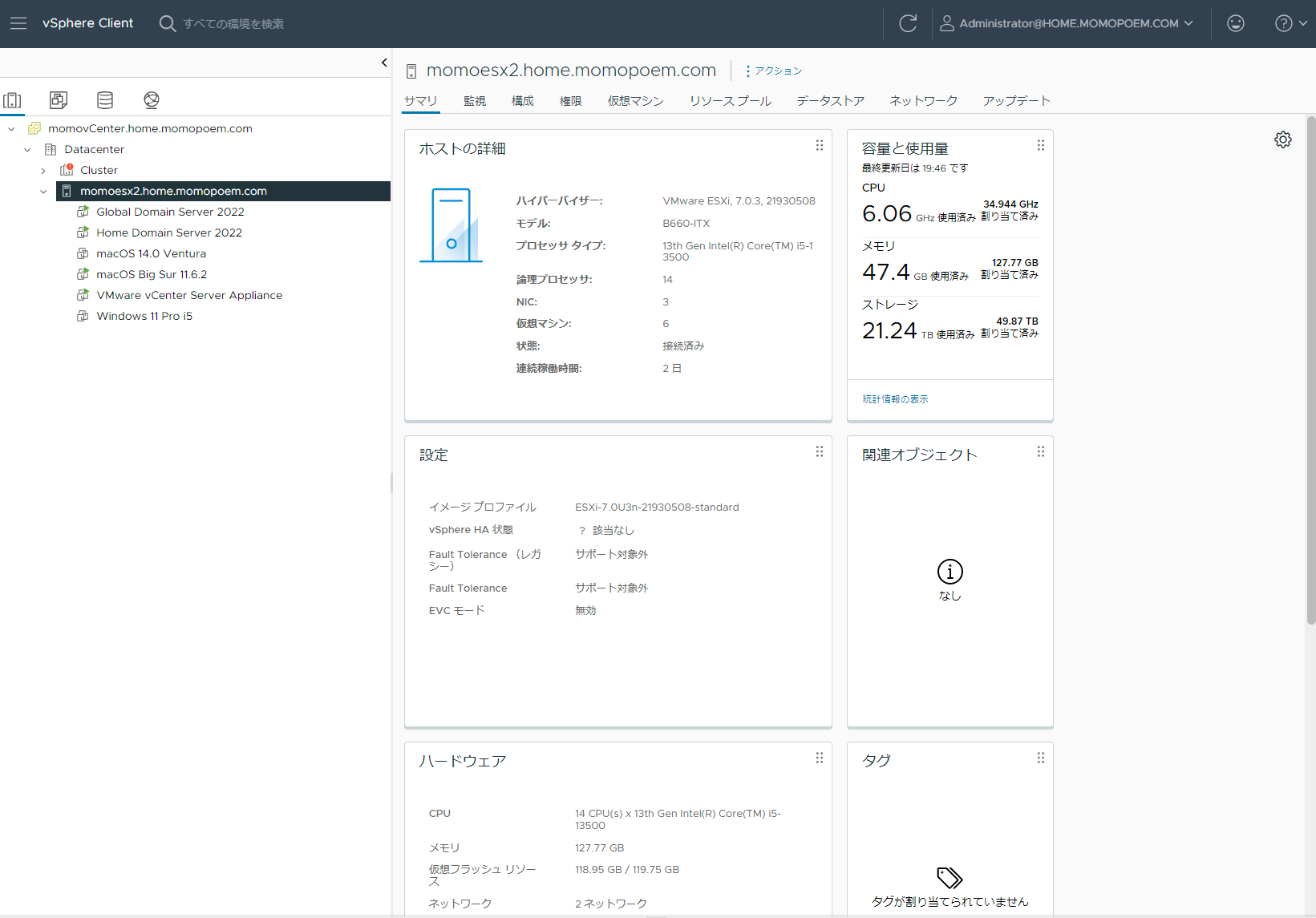Click the Datacenter icon in tree
This screenshot has height=918, width=1316.
coord(51,149)
